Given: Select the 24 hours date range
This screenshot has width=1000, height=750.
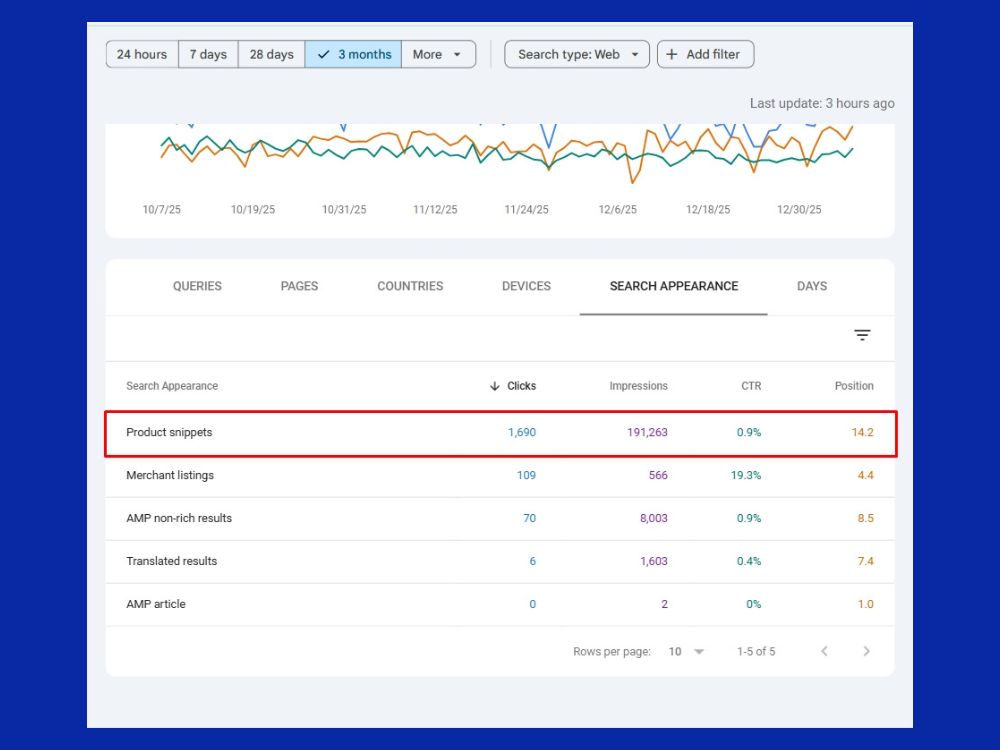Looking at the screenshot, I should tap(142, 54).
